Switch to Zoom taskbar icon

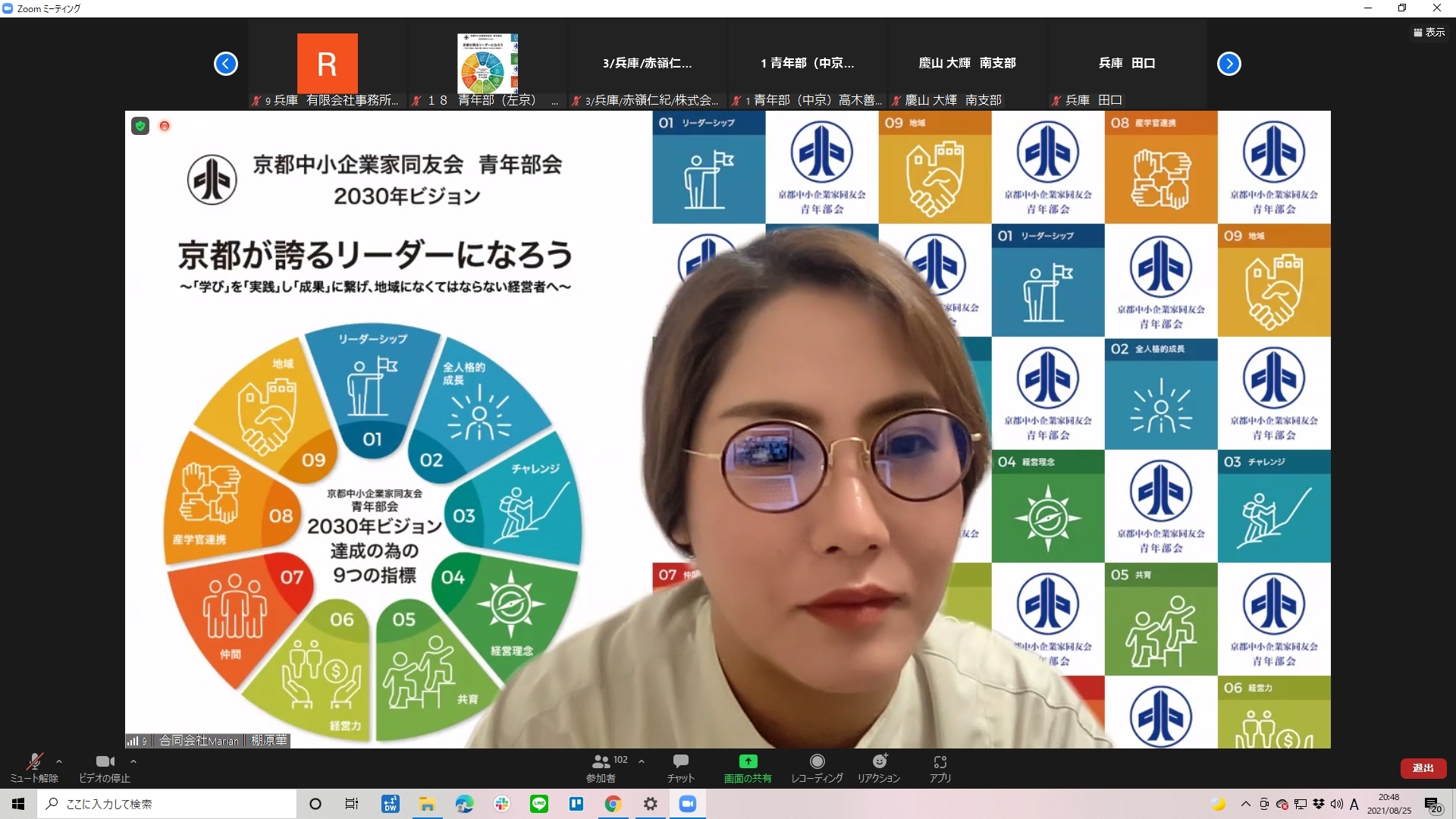pos(687,804)
